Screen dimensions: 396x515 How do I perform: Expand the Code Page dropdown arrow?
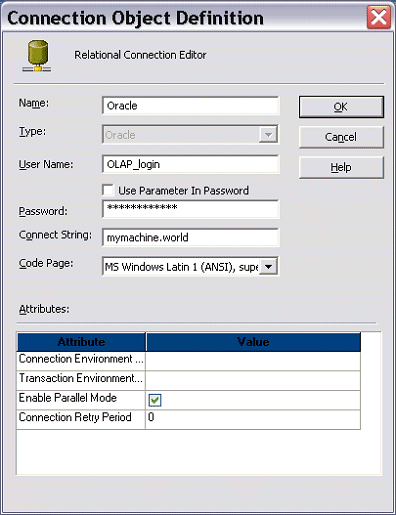(269, 267)
